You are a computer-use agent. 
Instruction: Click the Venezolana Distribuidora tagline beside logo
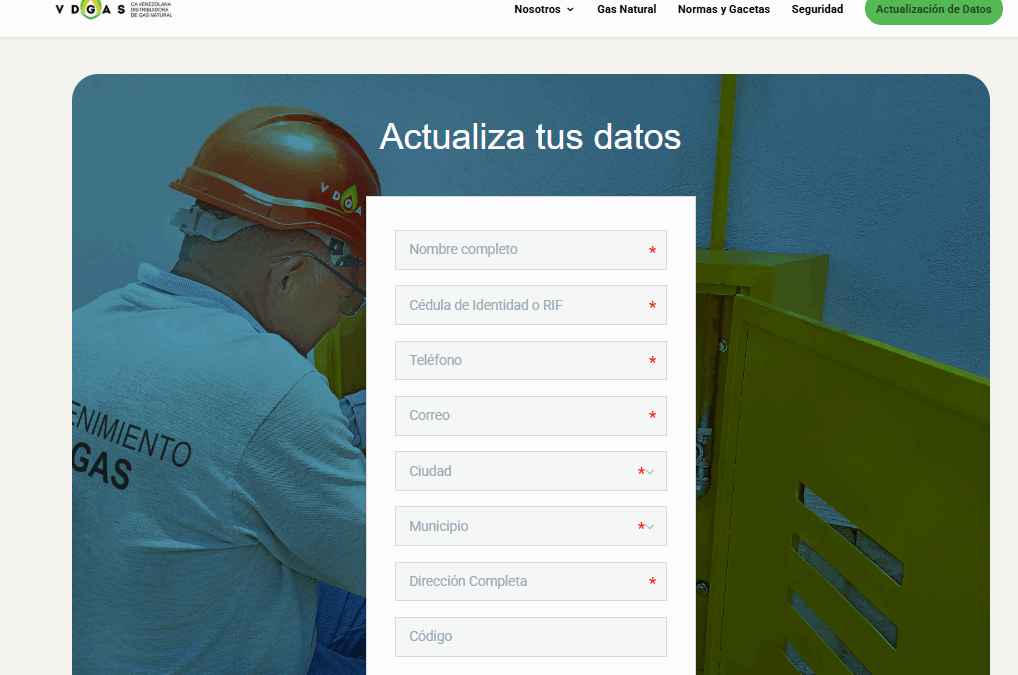point(158,9)
